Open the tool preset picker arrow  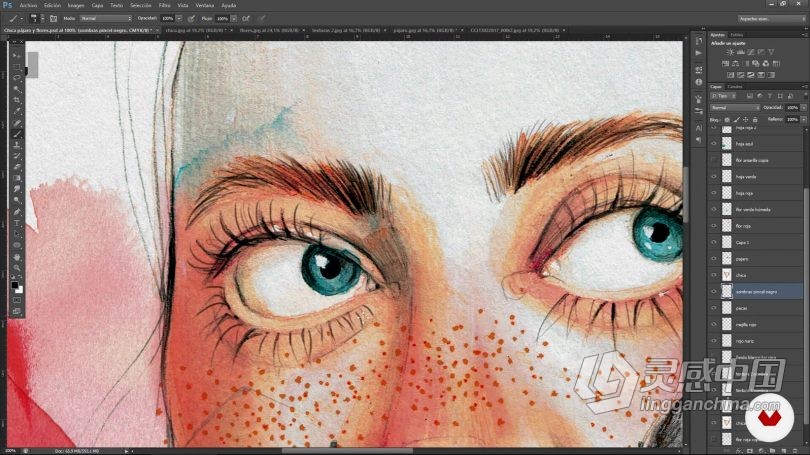(22, 19)
